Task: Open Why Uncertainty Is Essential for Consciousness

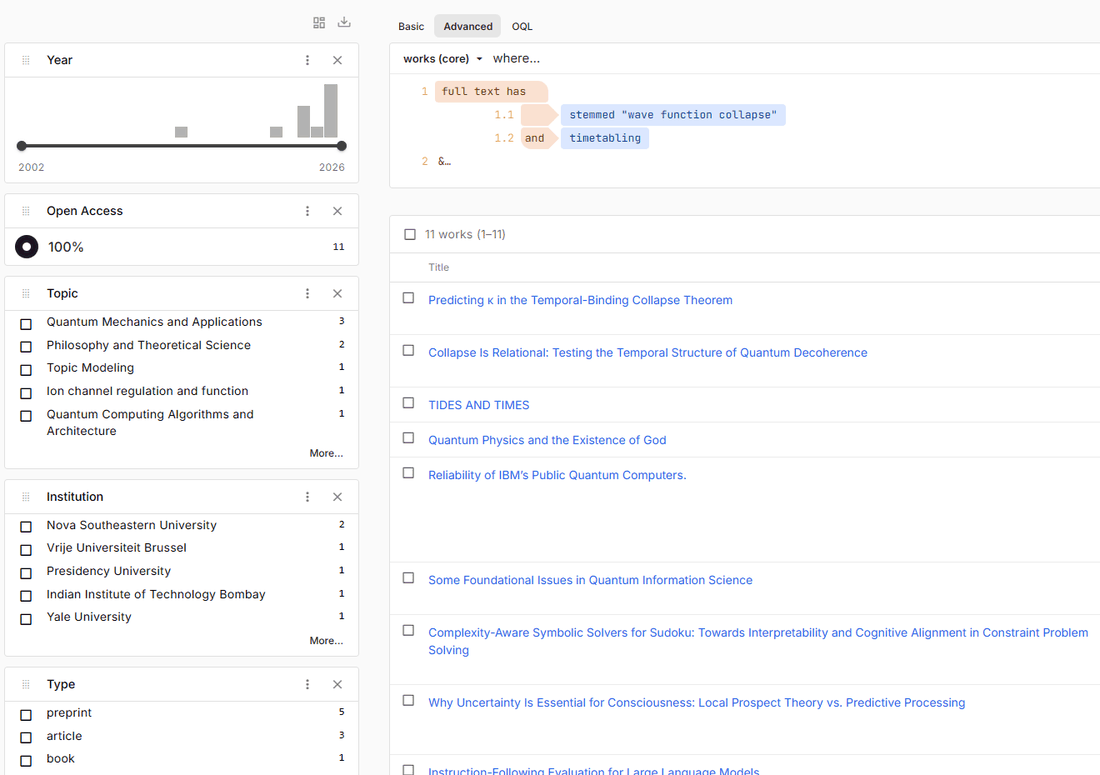Action: pos(697,703)
